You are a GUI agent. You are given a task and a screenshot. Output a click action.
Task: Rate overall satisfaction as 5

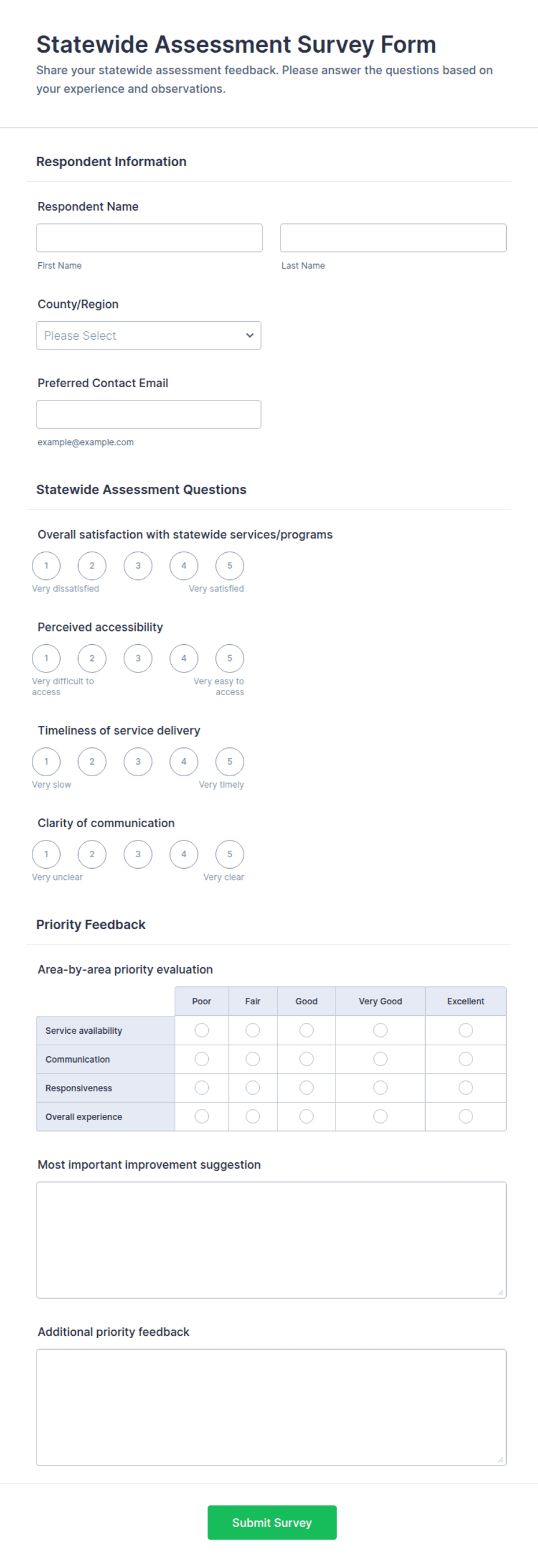(x=230, y=565)
